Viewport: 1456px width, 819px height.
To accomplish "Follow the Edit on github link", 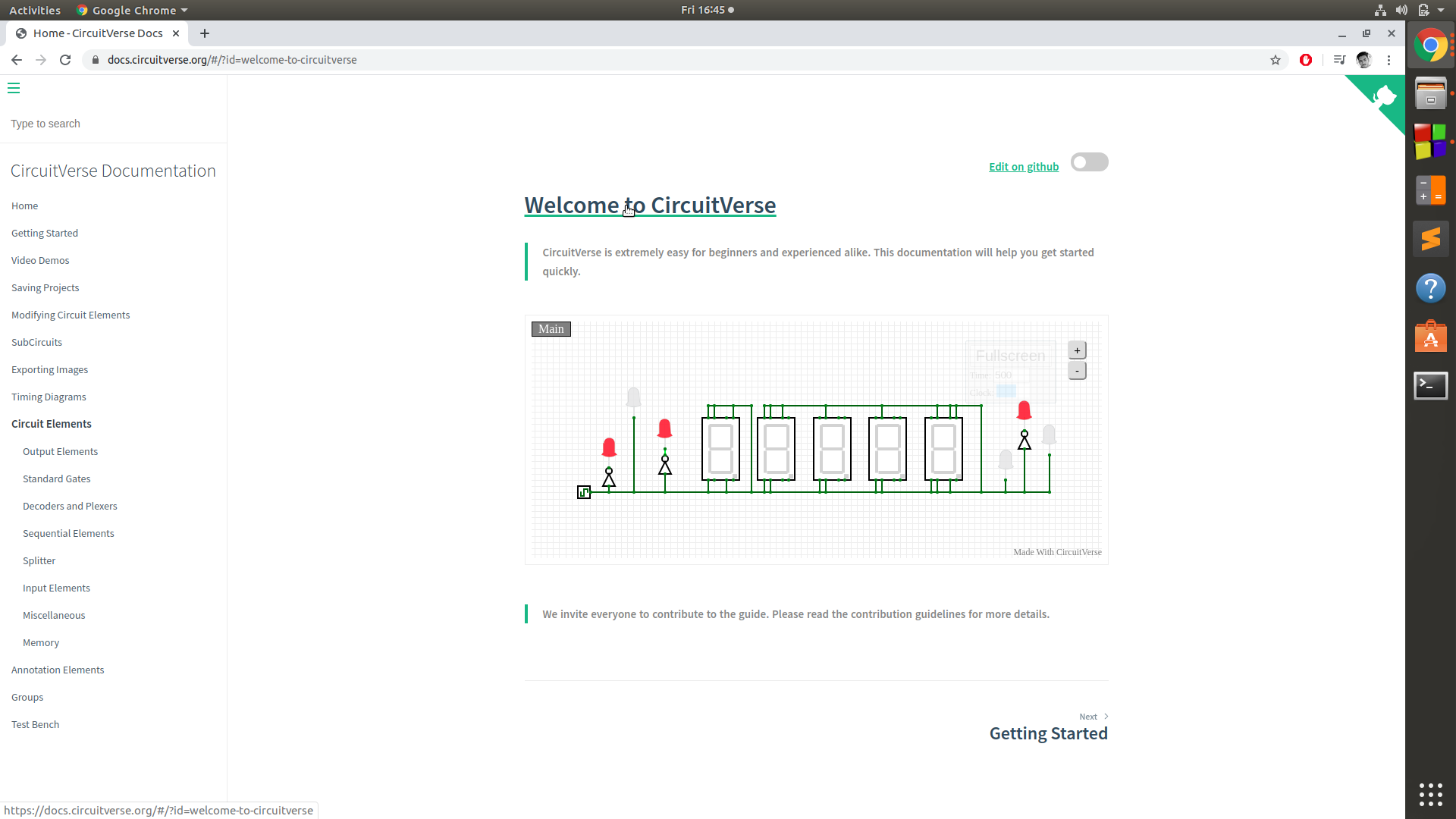I will (x=1023, y=167).
